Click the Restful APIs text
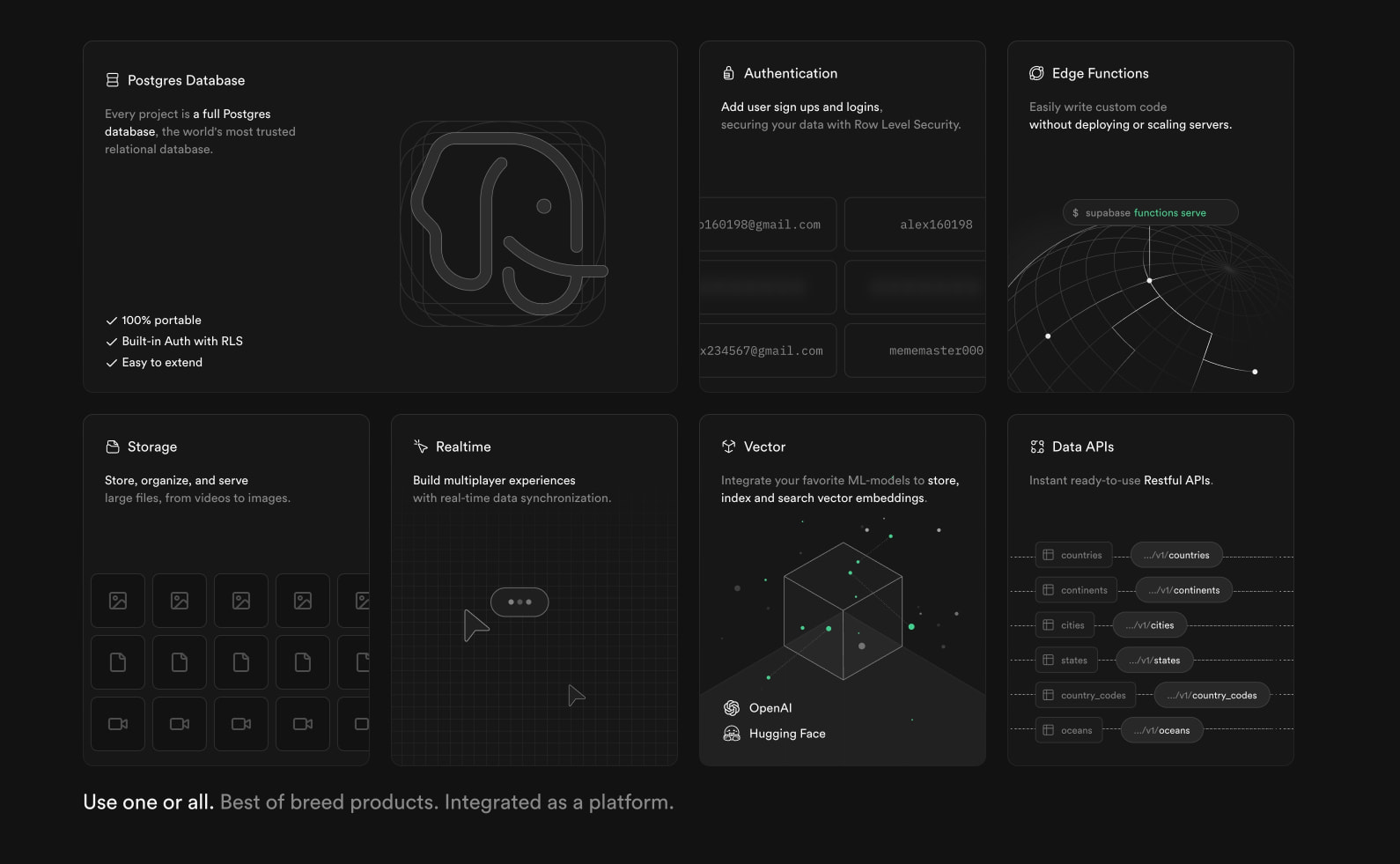Screen dimensions: 1400x864 click(1177, 480)
